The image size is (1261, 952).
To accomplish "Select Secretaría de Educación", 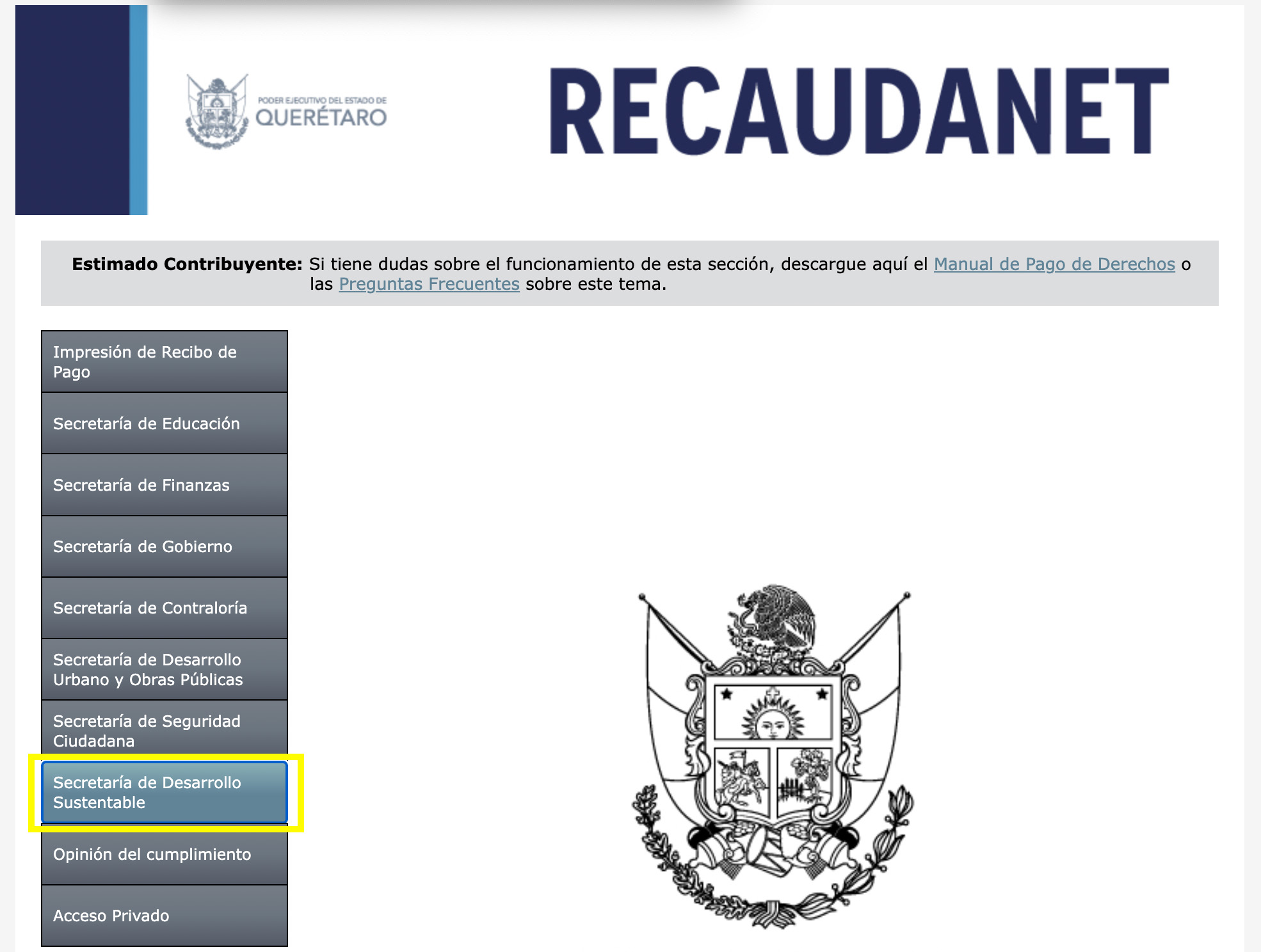I will (x=163, y=423).
